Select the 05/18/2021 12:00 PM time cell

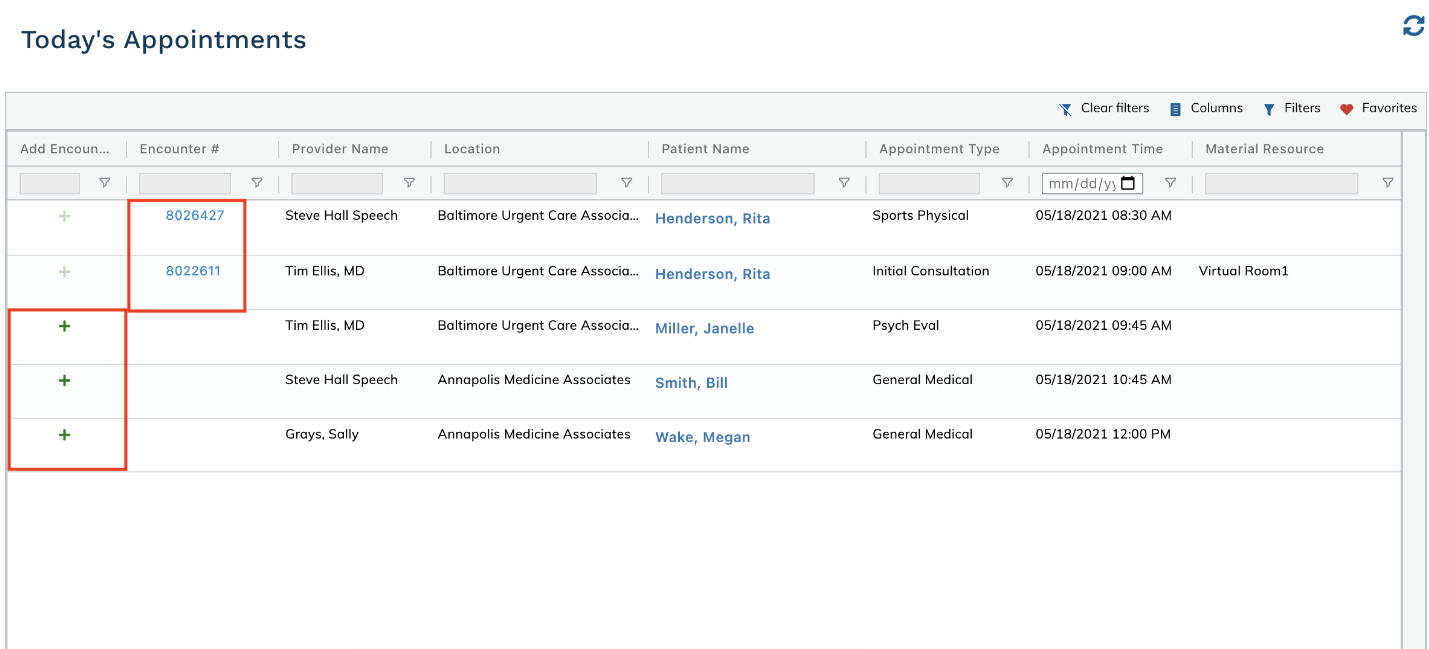[x=1103, y=435]
